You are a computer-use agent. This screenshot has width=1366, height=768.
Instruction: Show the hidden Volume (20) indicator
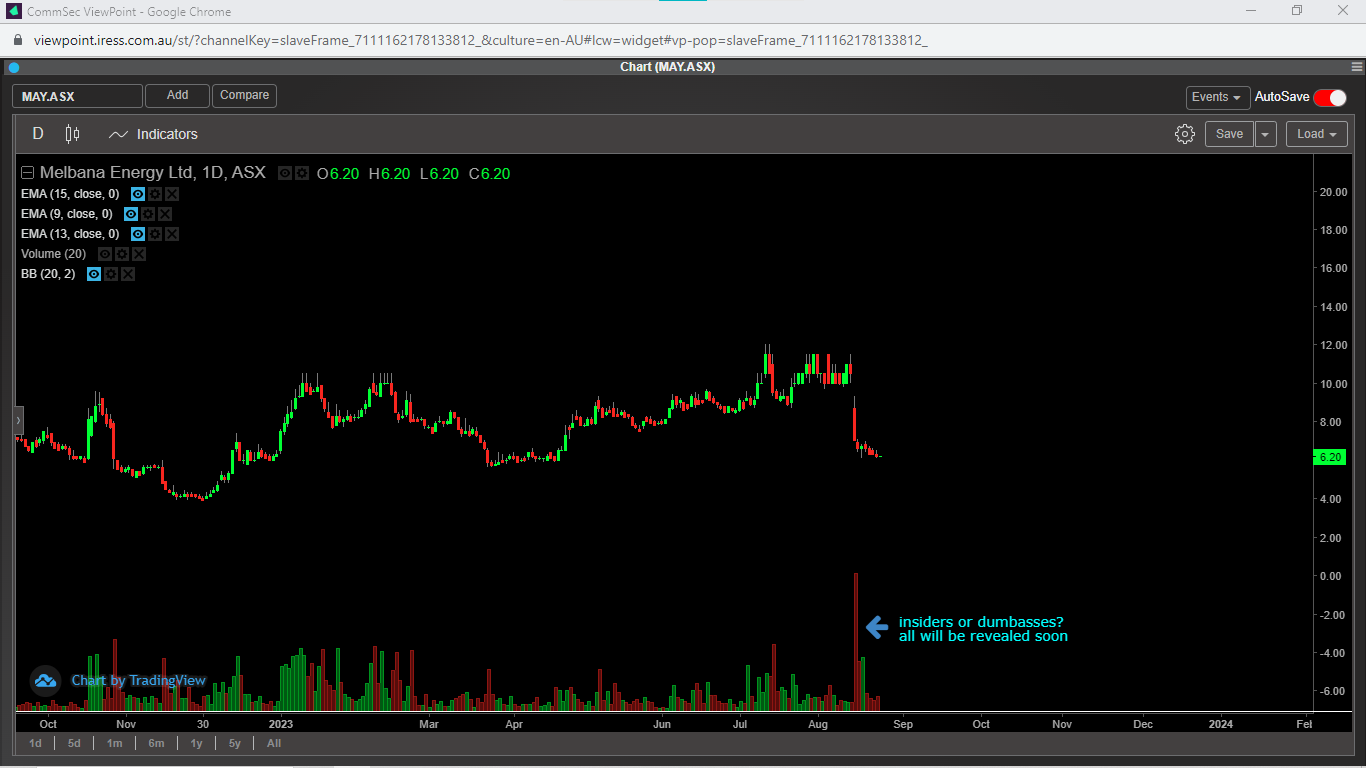105,254
